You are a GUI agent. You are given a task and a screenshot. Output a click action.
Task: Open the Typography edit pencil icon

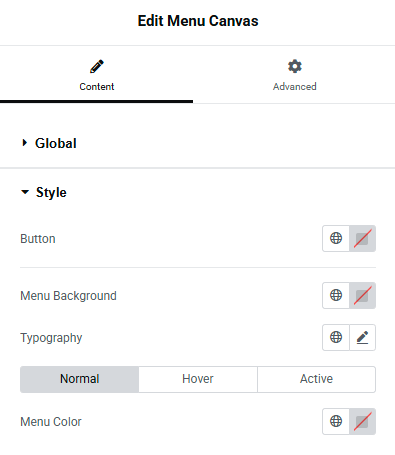[363, 337]
